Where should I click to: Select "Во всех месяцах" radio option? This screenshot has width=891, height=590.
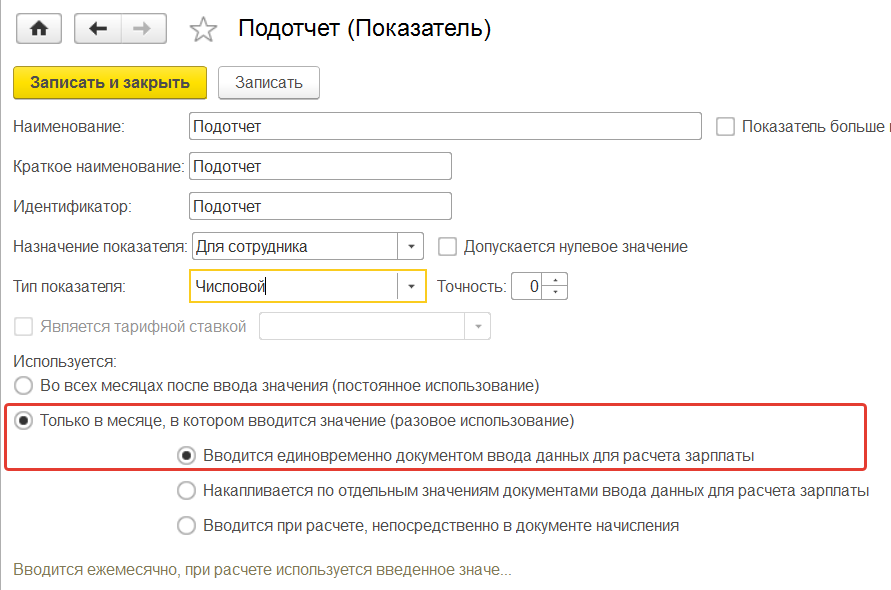tap(22, 385)
